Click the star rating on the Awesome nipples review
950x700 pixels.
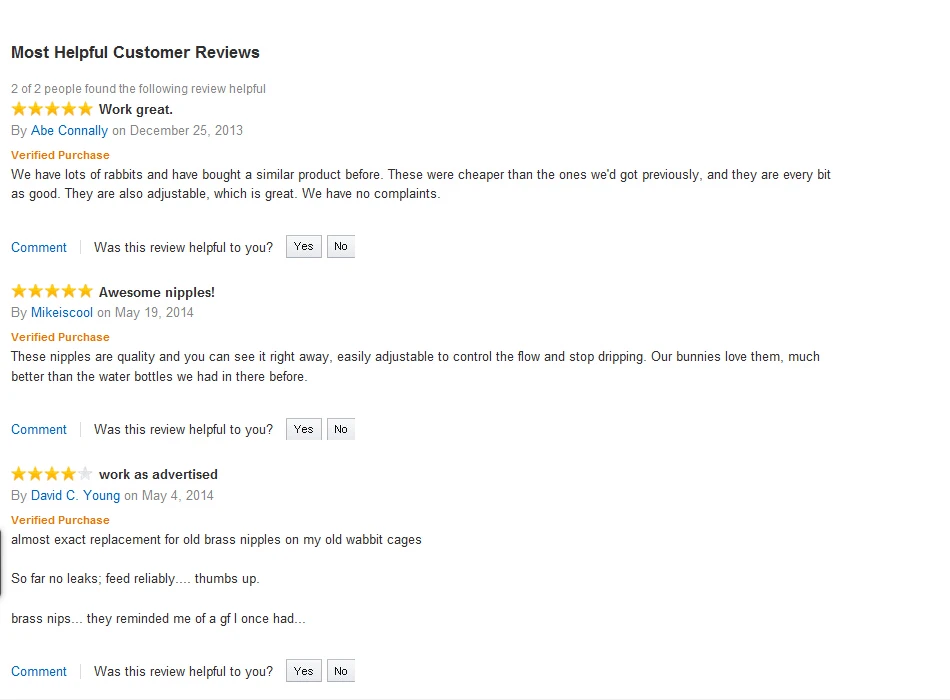(52, 292)
